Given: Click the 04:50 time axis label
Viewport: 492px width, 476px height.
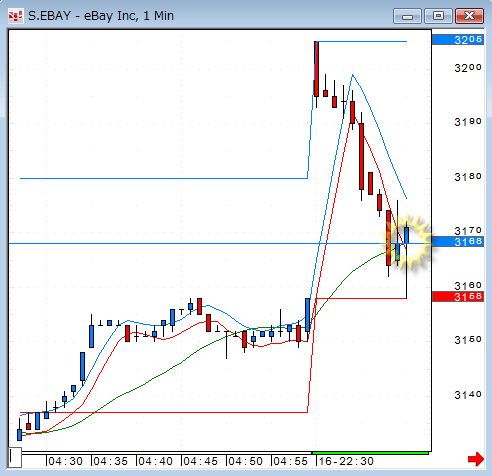Looking at the screenshot, I should tap(245, 461).
